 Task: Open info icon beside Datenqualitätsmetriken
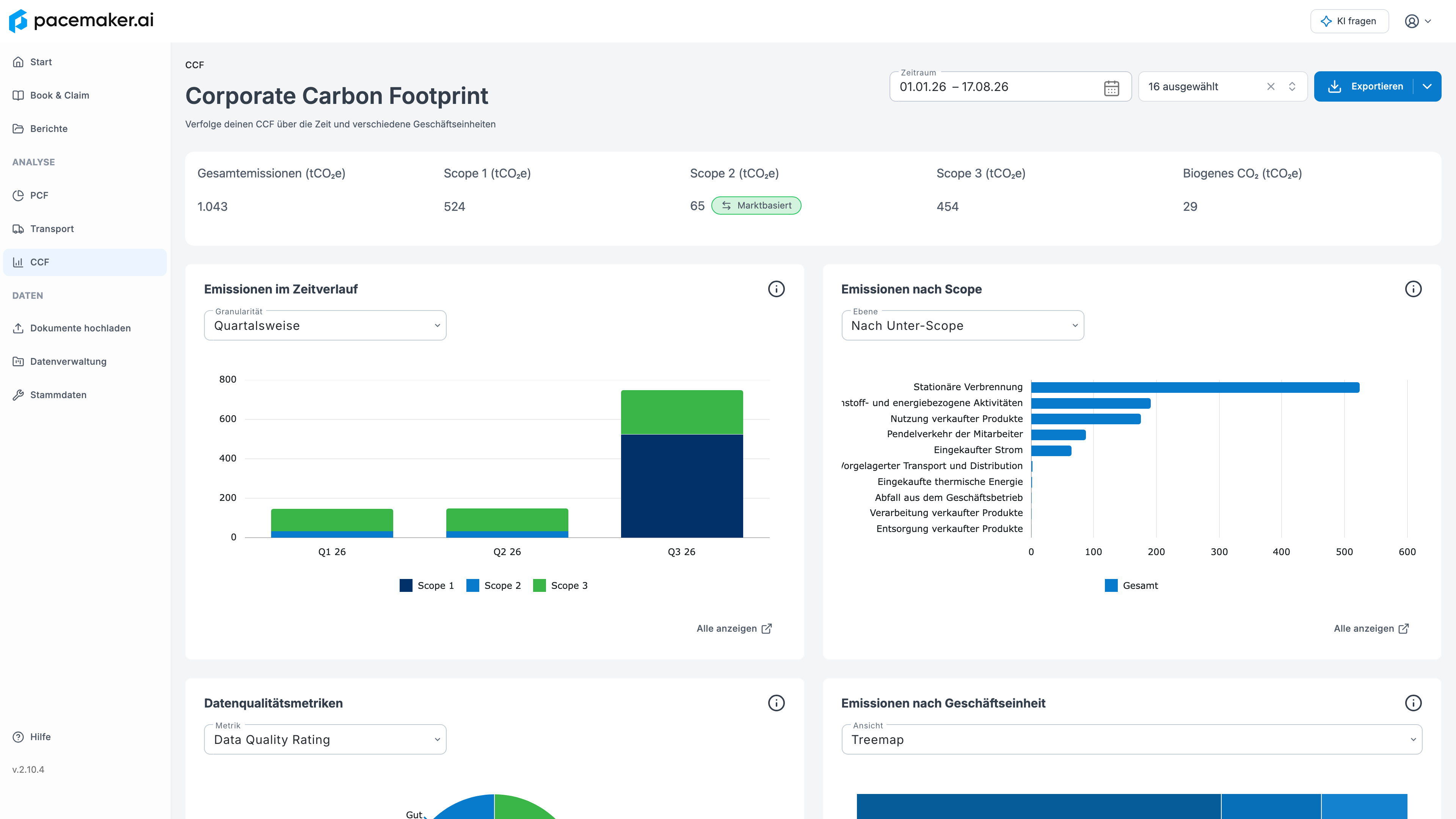[776, 703]
